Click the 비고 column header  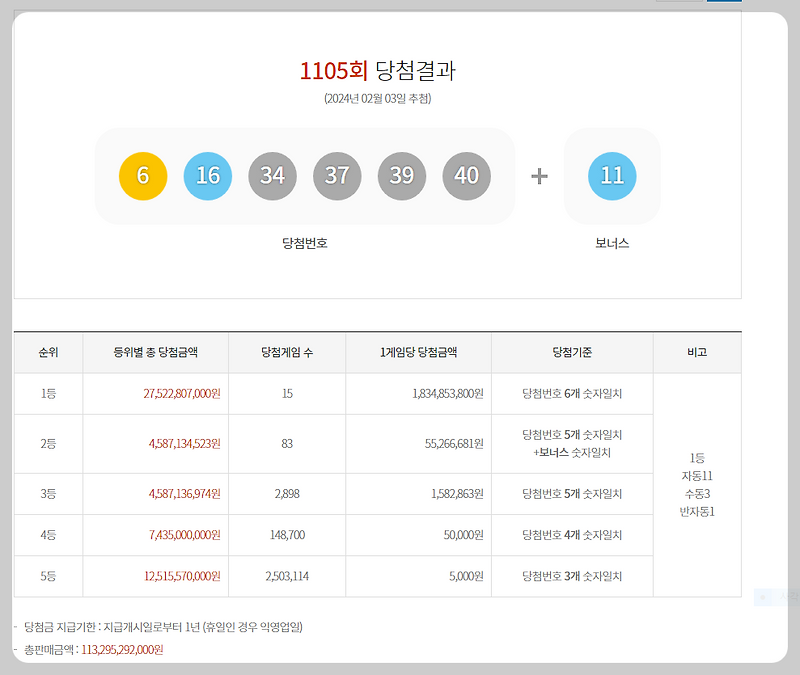(x=697, y=353)
